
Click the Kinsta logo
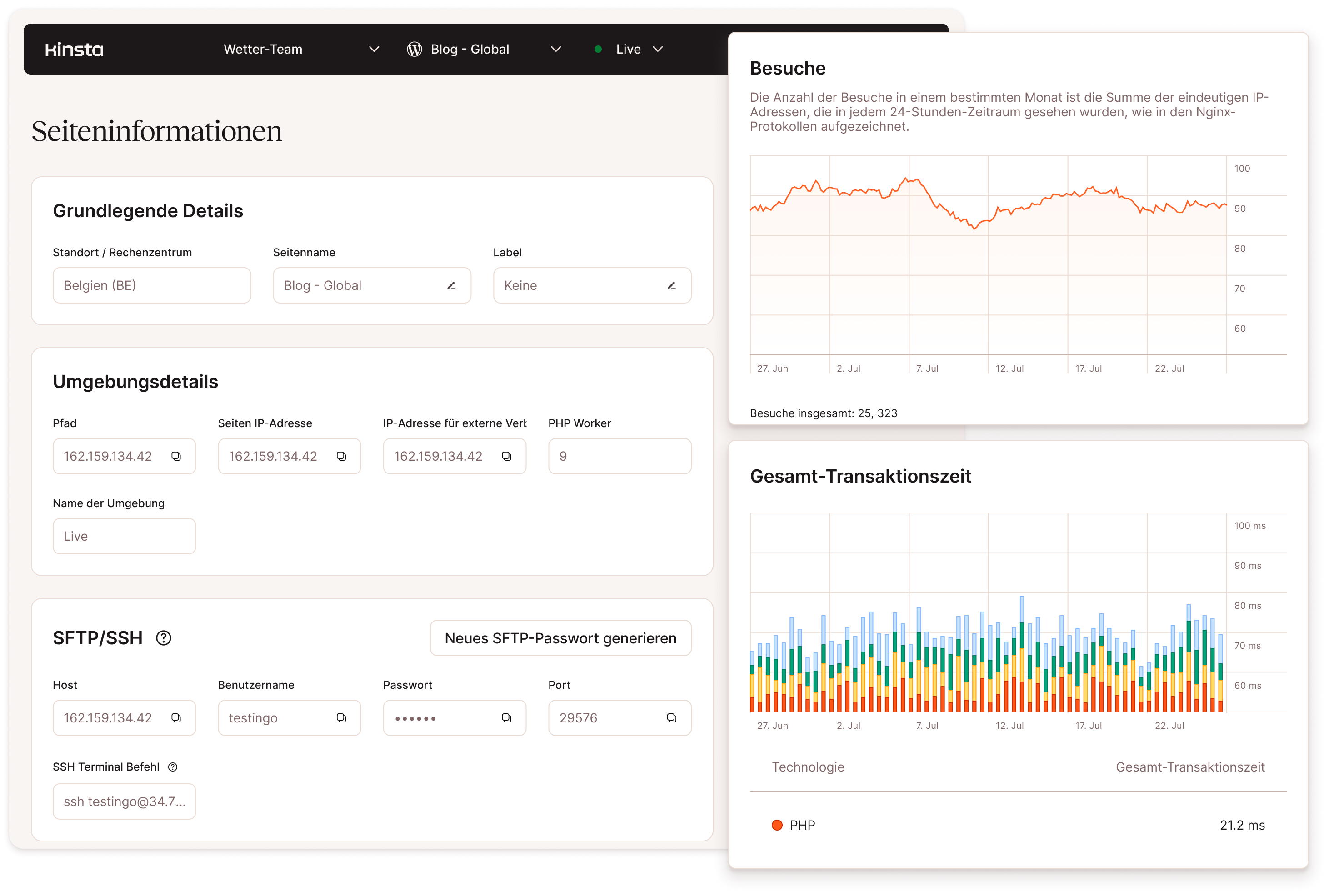[x=74, y=49]
